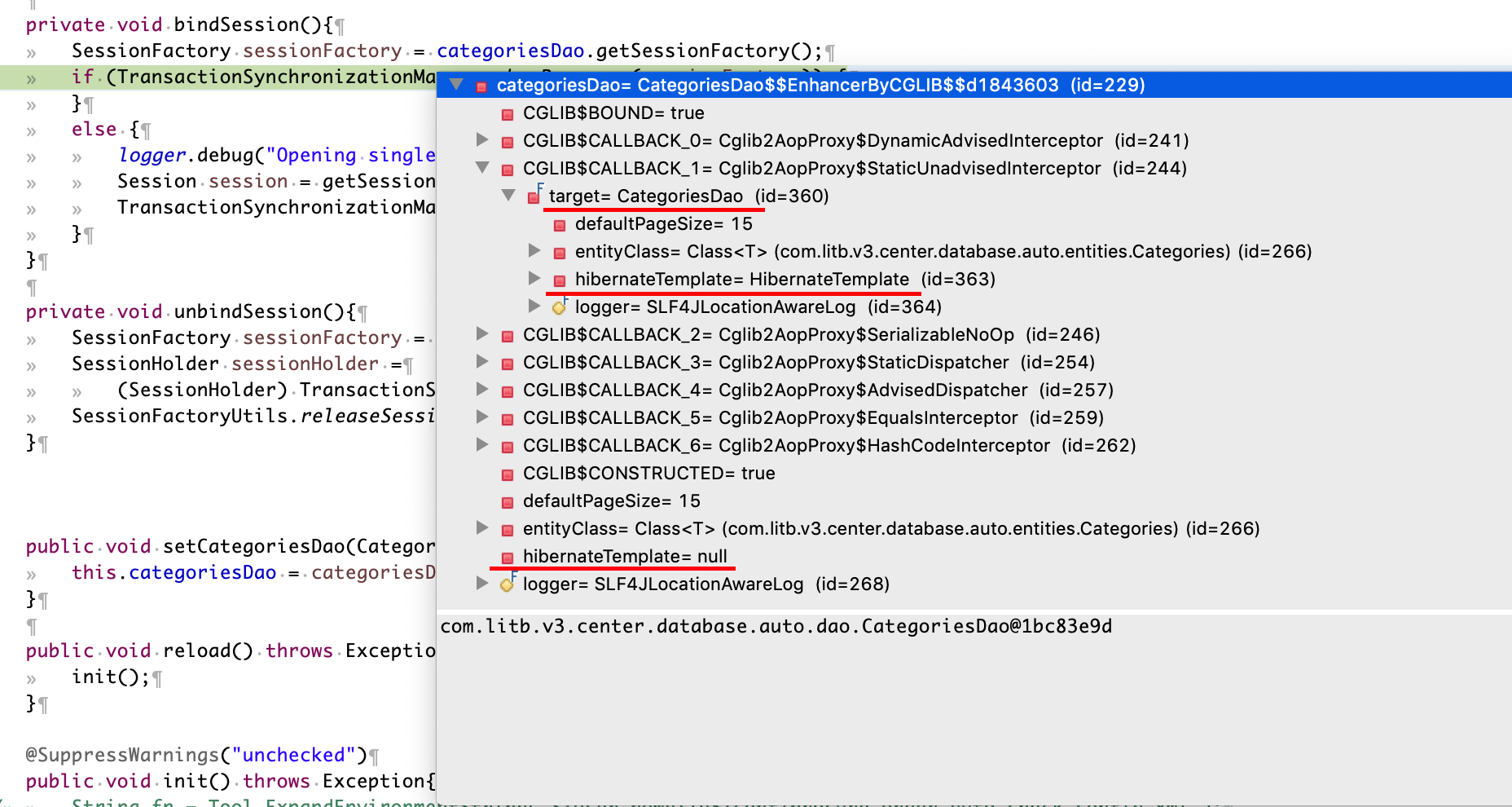The width and height of the screenshot is (1512, 807).
Task: Expand entityClass under target (id=266)
Action: (534, 251)
